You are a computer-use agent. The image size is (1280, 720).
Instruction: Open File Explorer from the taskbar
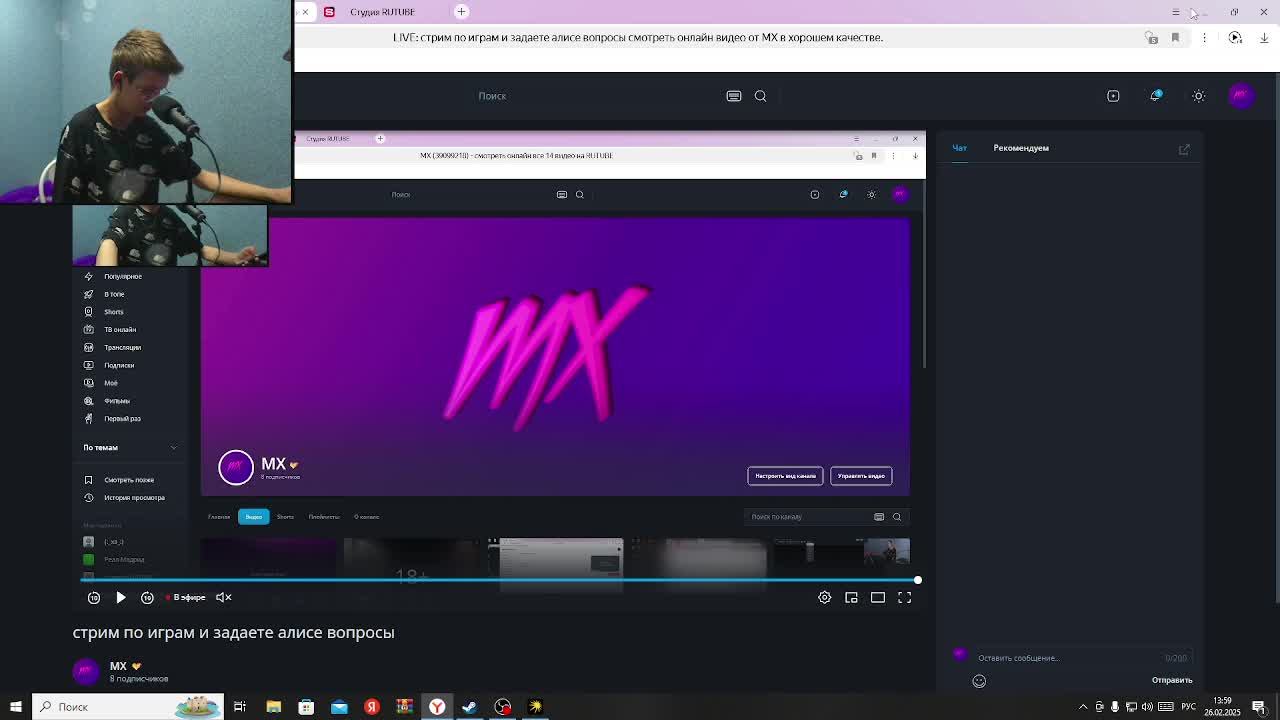pyautogui.click(x=273, y=707)
